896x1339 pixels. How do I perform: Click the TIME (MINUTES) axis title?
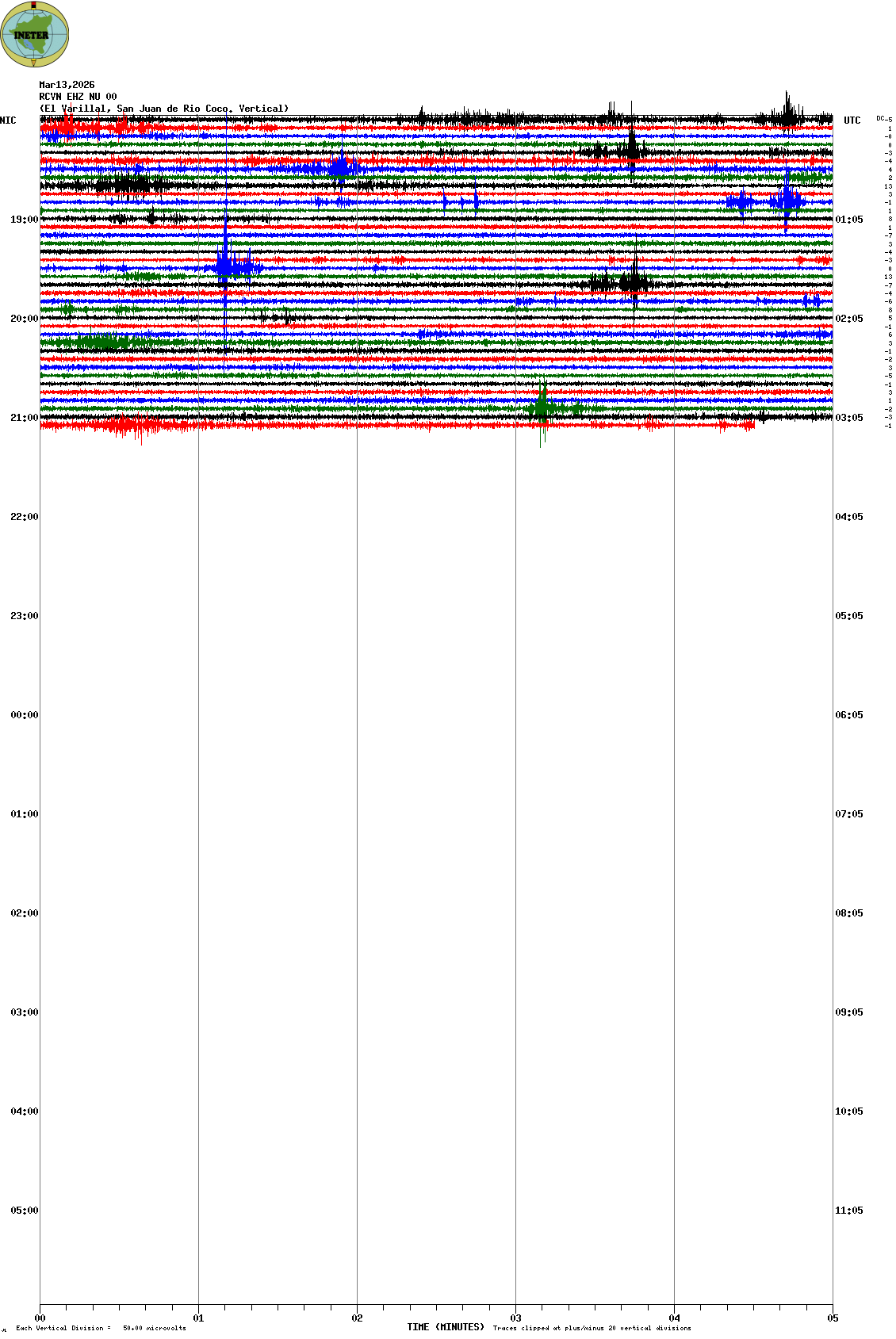click(x=446, y=1327)
